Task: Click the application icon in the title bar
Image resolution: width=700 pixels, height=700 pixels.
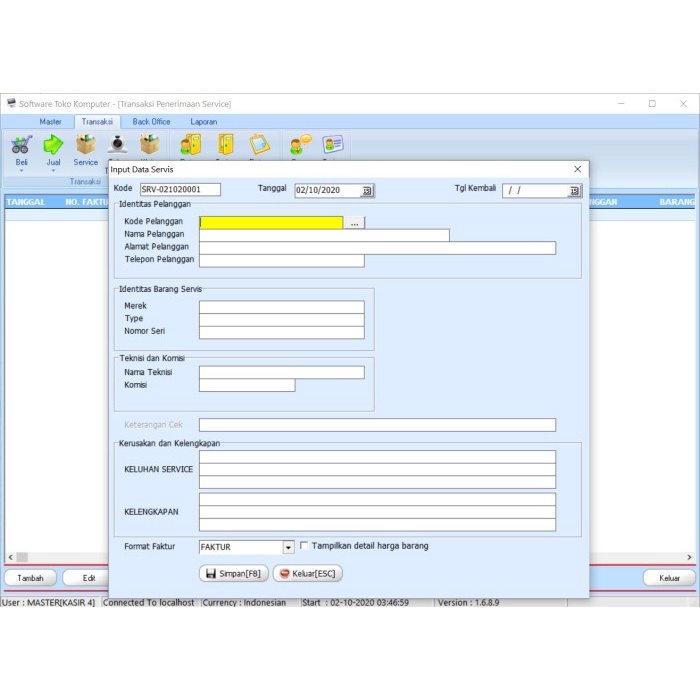Action: 11,103
